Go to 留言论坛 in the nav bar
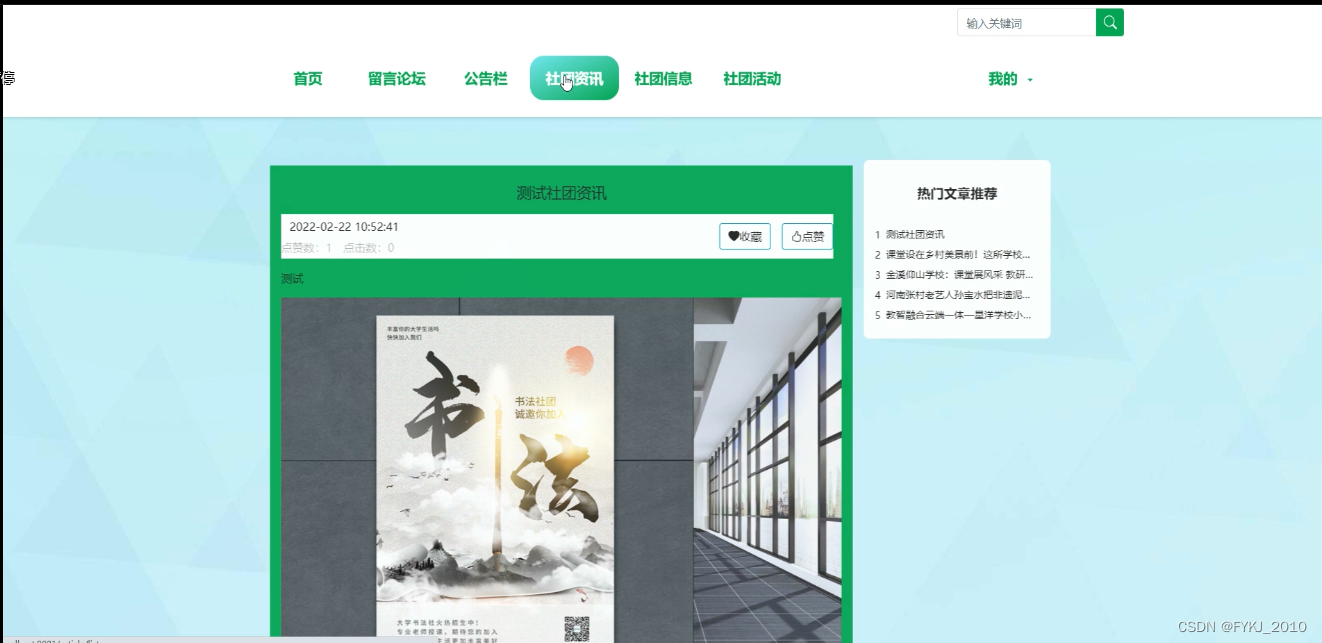This screenshot has width=1322, height=643. point(397,79)
